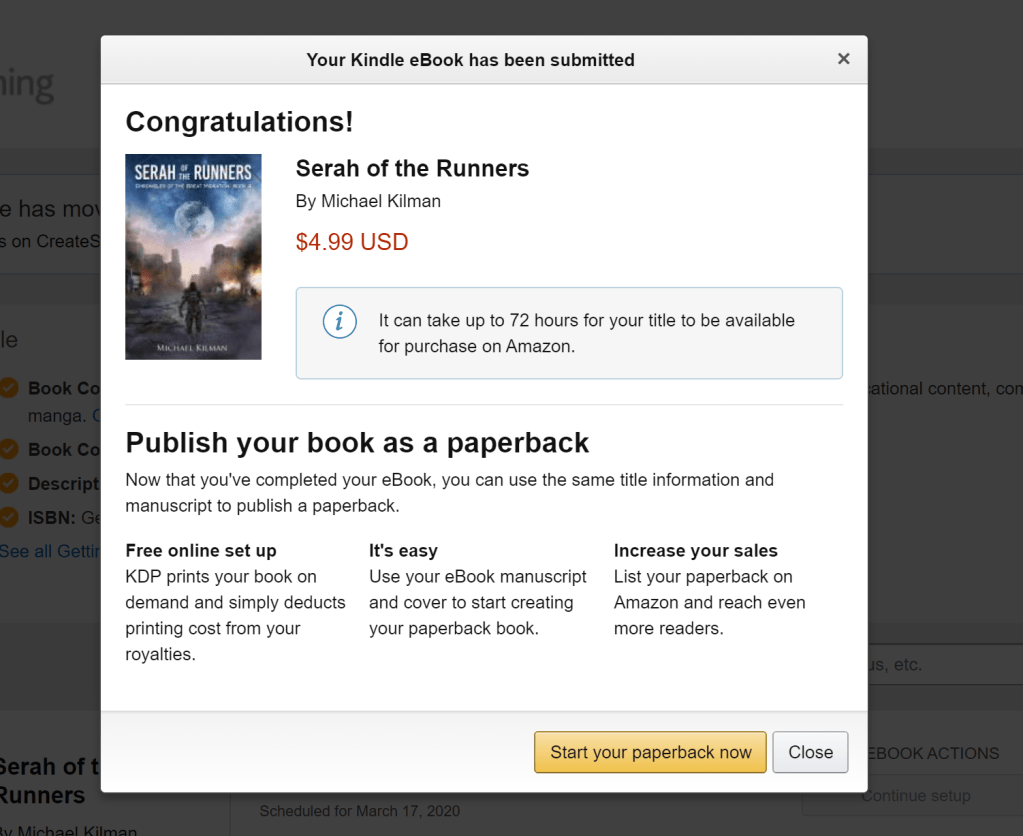The width and height of the screenshot is (1023, 836).
Task: Click the topmost checkmark in background checklist
Action: click(9, 388)
